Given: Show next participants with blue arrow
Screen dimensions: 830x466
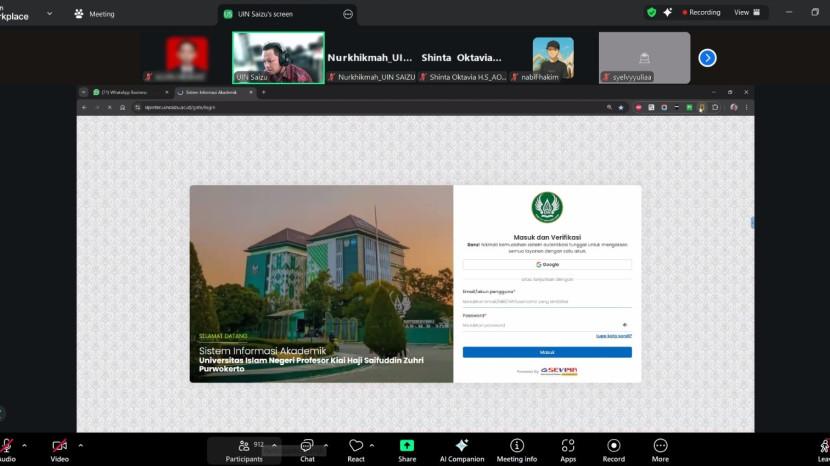Looking at the screenshot, I should pyautogui.click(x=707, y=58).
